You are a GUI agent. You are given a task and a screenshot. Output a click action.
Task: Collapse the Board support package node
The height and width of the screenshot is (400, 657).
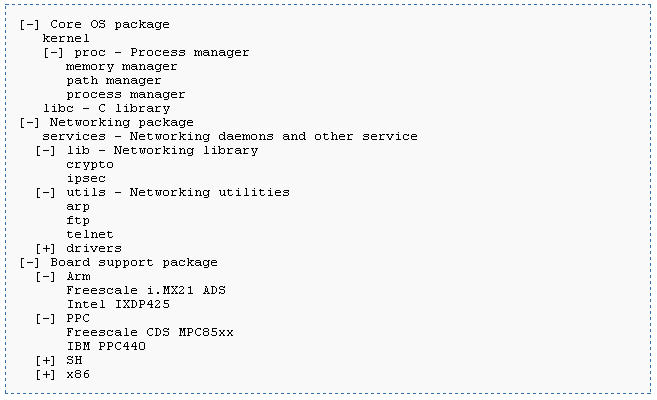coord(29,263)
